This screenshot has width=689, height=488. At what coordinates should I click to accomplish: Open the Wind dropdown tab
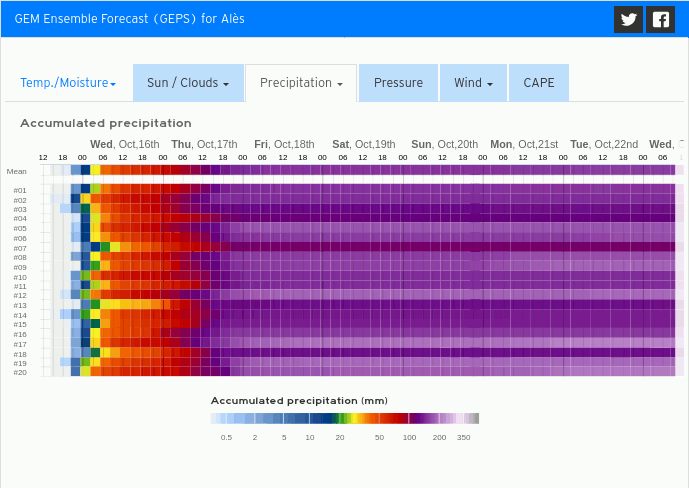click(473, 83)
